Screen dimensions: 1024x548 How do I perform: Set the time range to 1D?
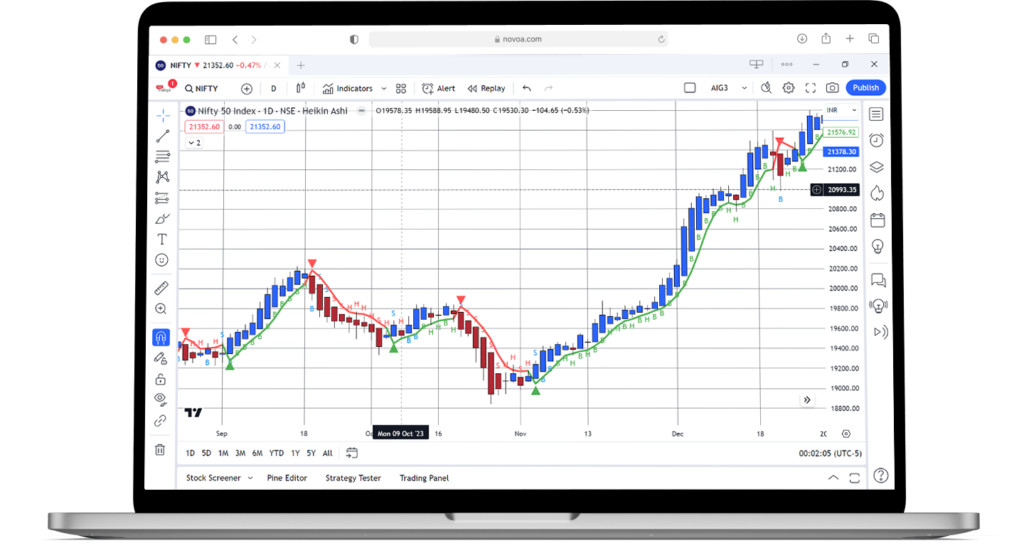click(x=190, y=453)
